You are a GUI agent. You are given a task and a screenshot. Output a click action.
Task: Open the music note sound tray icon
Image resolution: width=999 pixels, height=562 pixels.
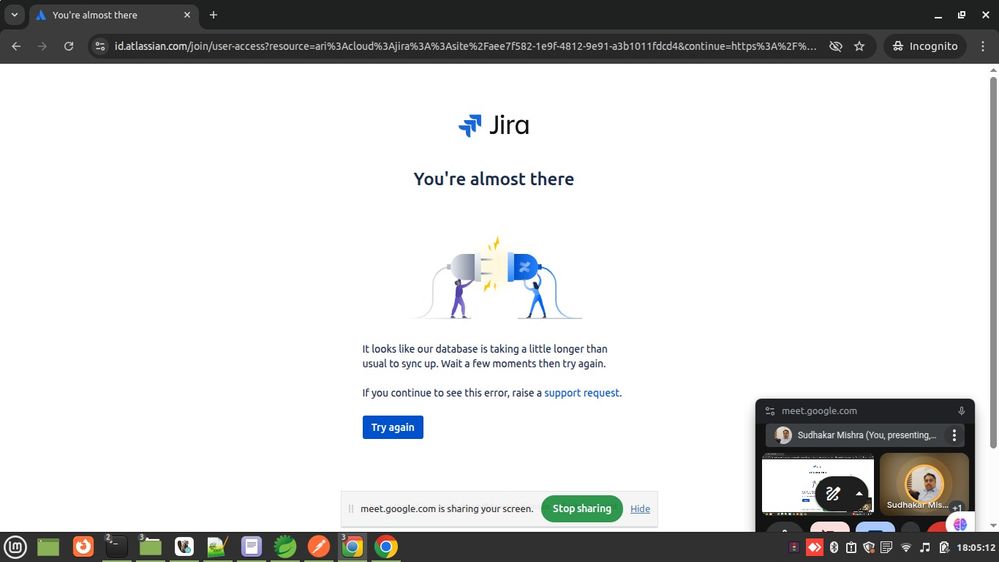925,547
